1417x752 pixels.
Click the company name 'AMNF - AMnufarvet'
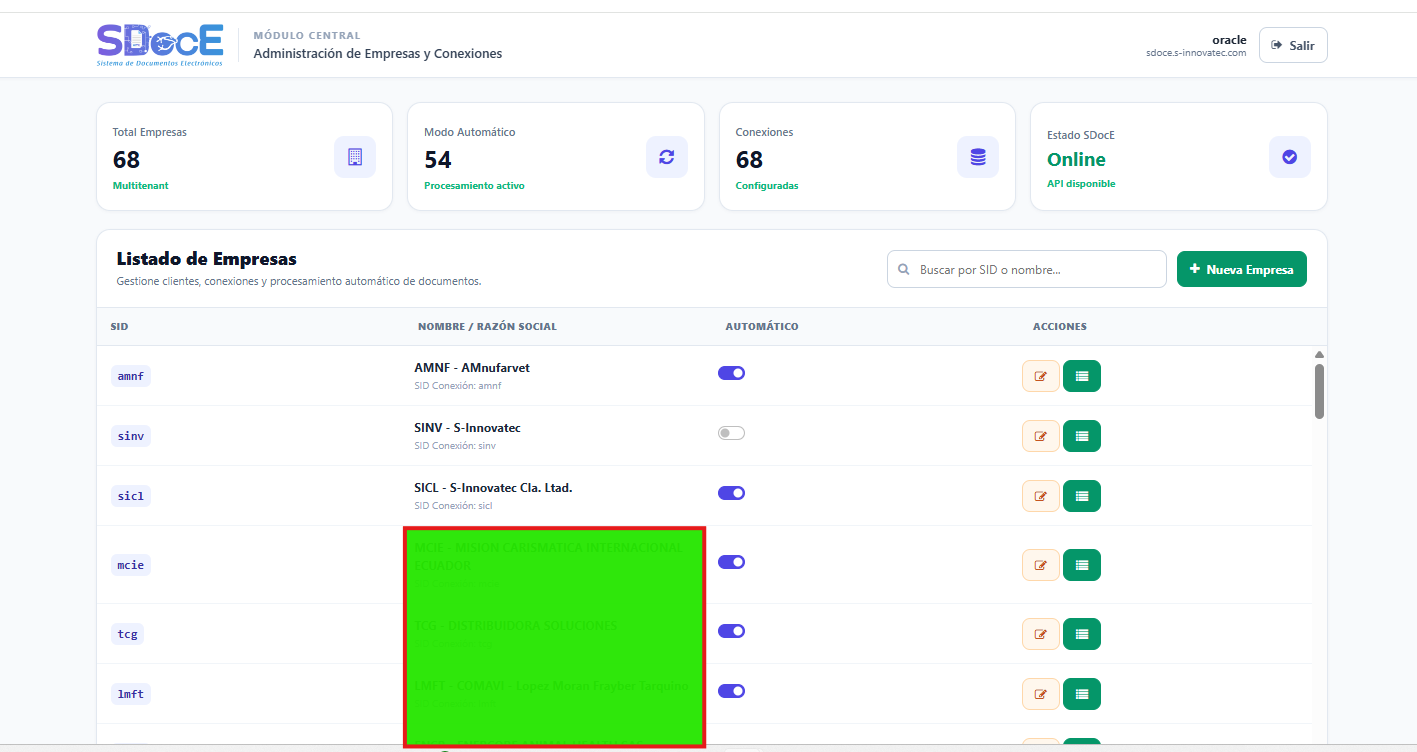click(472, 368)
